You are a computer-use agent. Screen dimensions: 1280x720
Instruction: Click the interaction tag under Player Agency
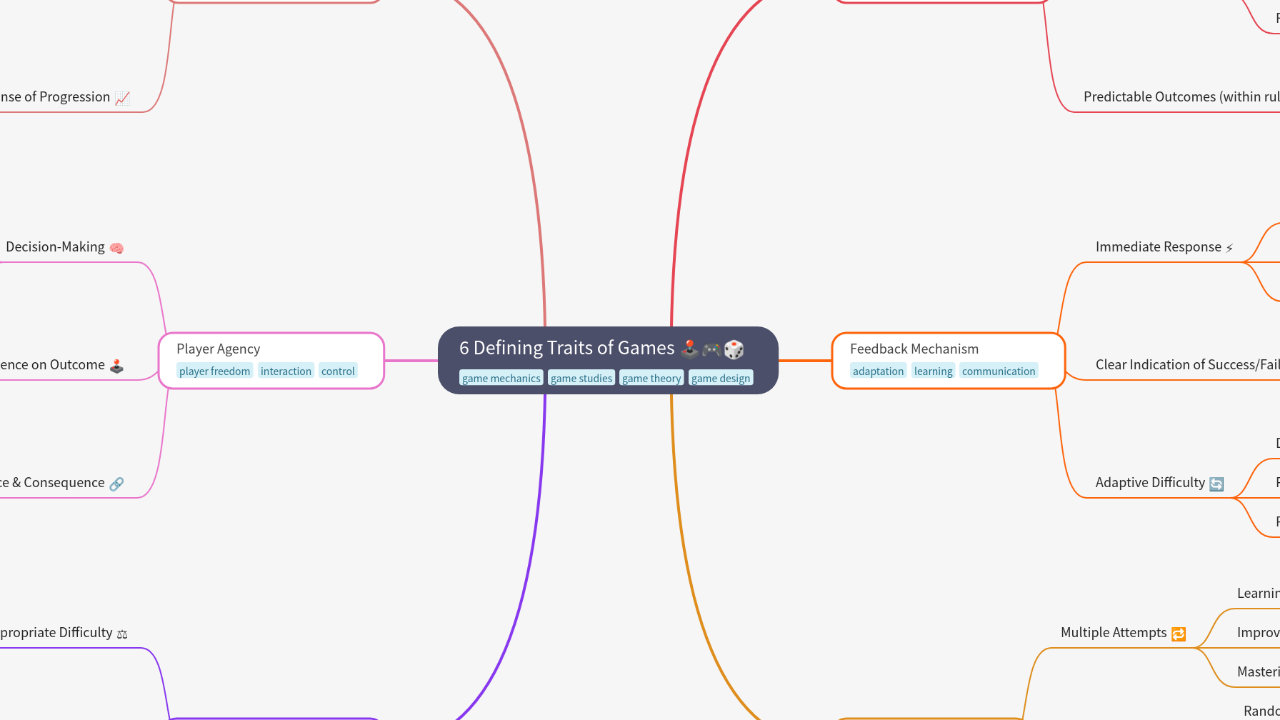pyautogui.click(x=286, y=371)
